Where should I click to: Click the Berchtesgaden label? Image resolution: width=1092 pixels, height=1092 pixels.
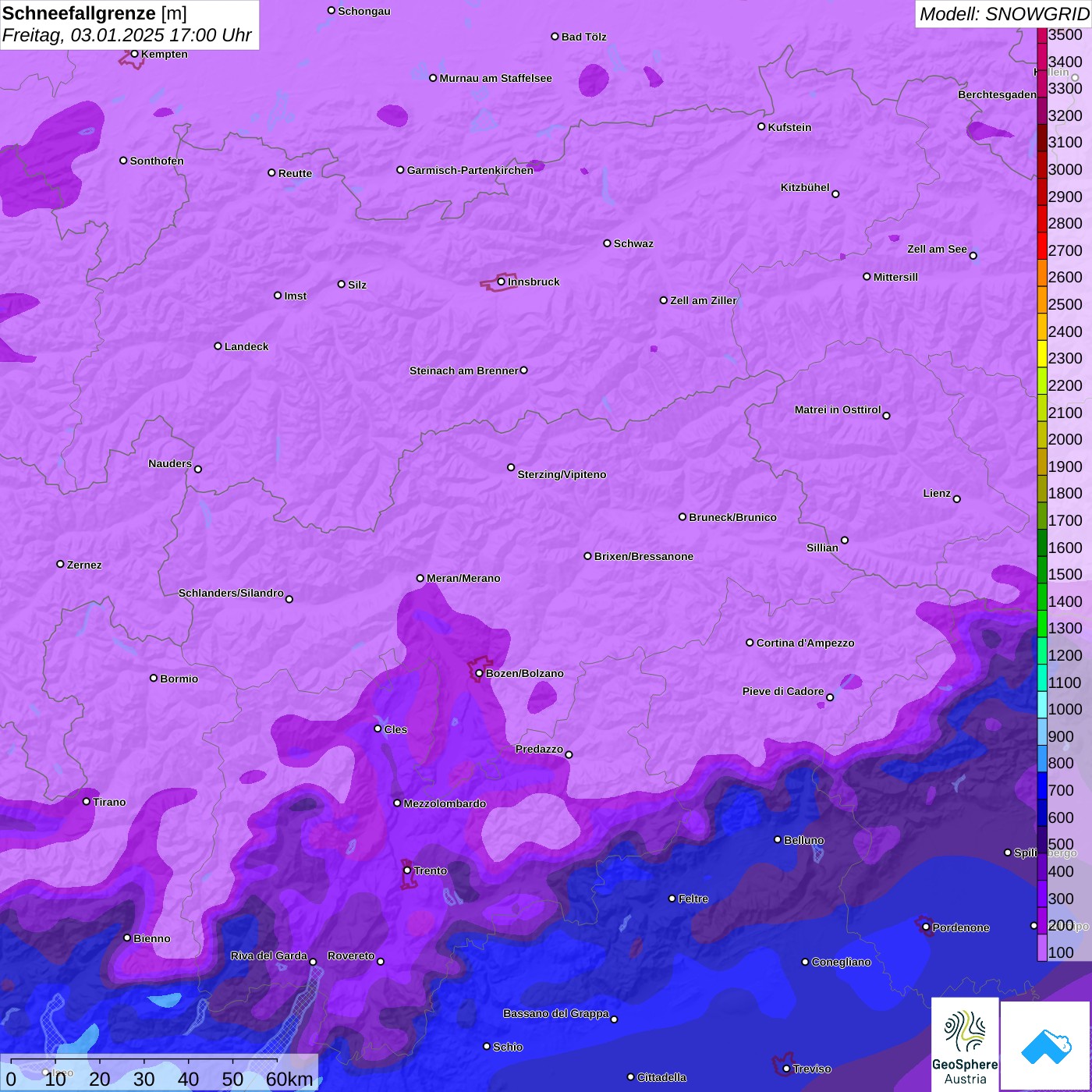998,94
